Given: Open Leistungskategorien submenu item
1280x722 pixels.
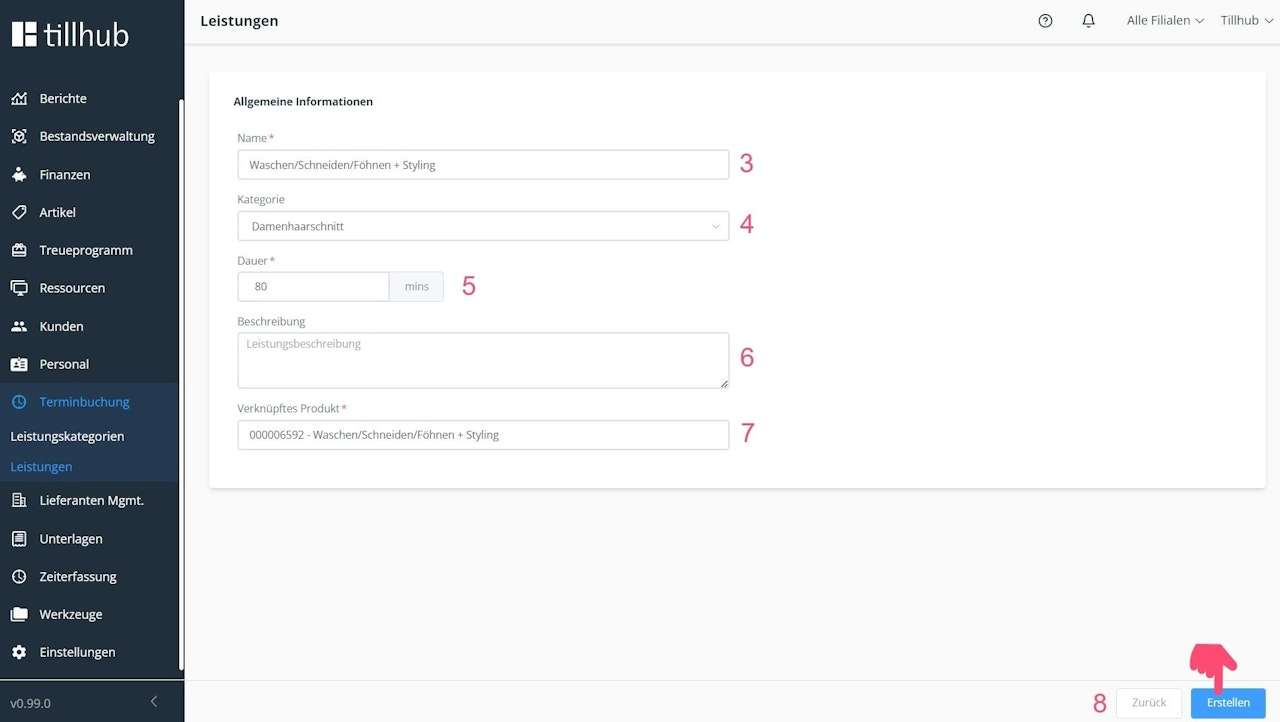Looking at the screenshot, I should pos(67,437).
